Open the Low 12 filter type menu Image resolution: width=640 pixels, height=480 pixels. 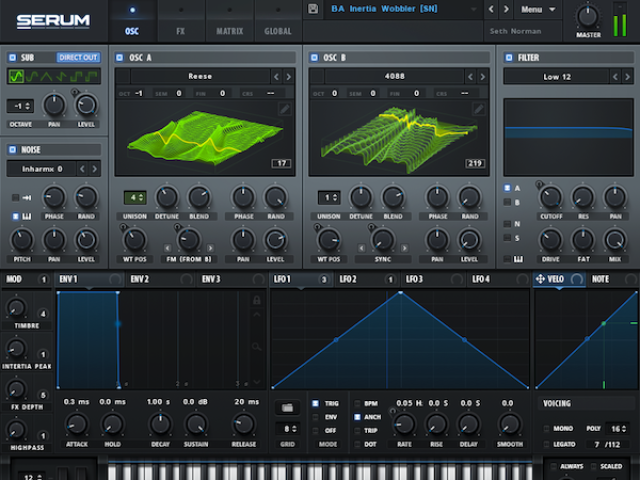[x=557, y=77]
